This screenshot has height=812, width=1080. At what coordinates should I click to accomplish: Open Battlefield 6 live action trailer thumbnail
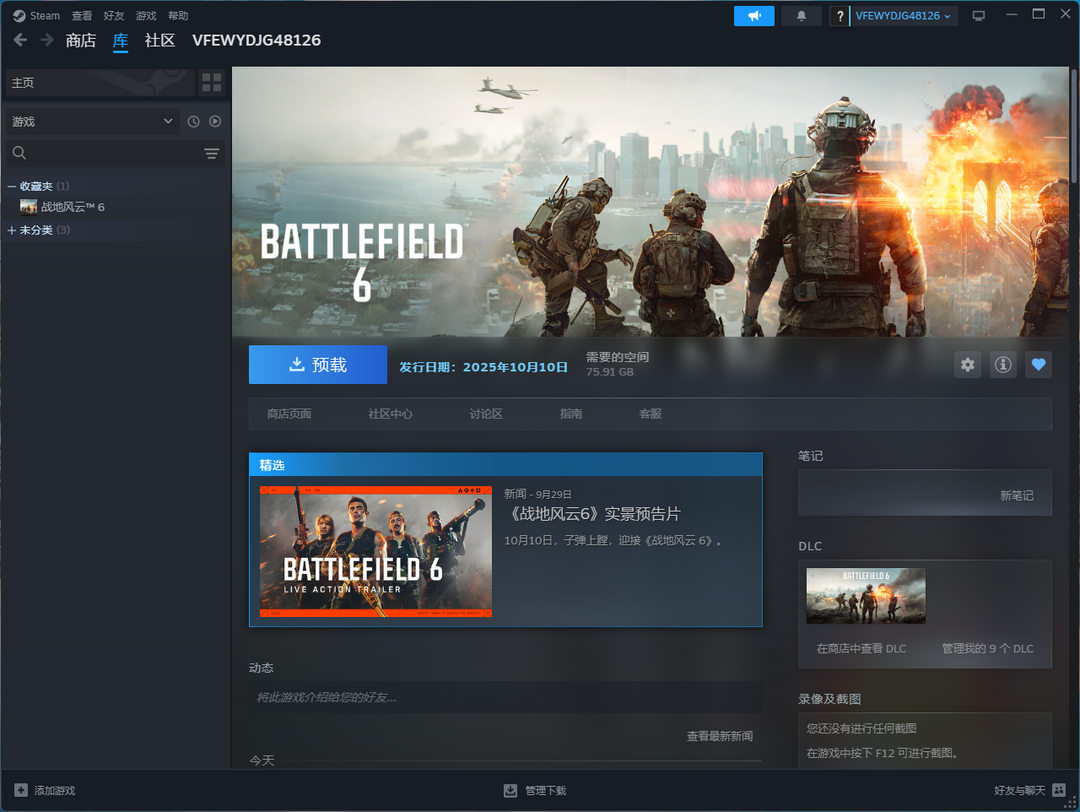(x=376, y=552)
